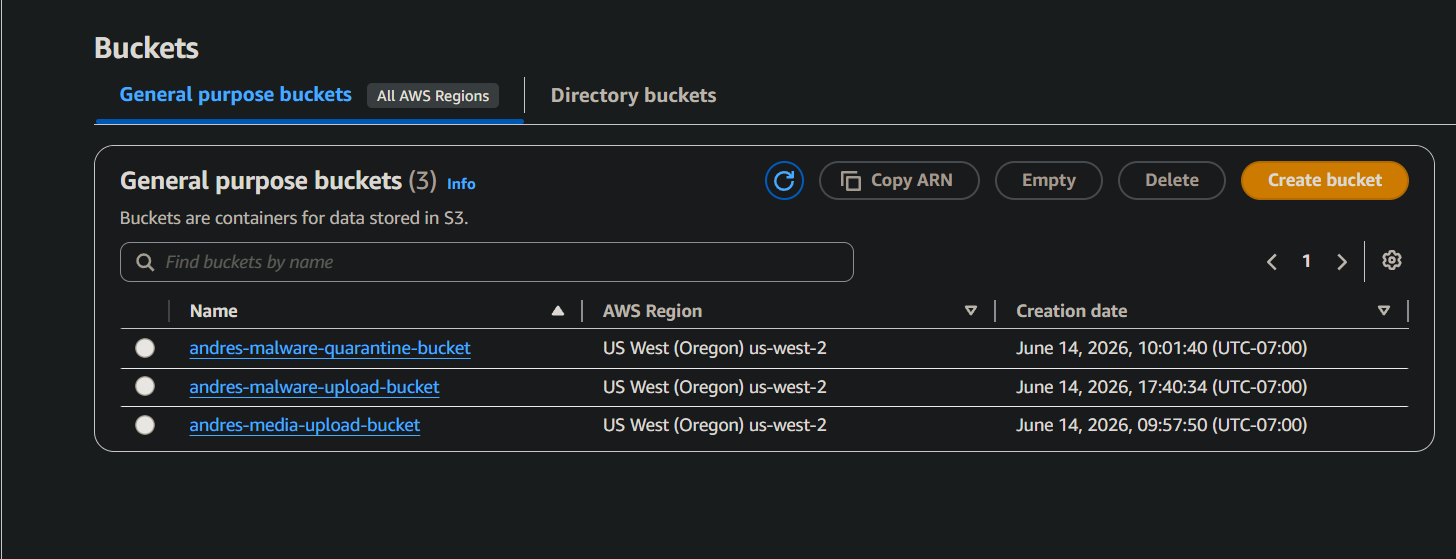Go to next page arrow
The height and width of the screenshot is (559, 1456).
coord(1342,262)
